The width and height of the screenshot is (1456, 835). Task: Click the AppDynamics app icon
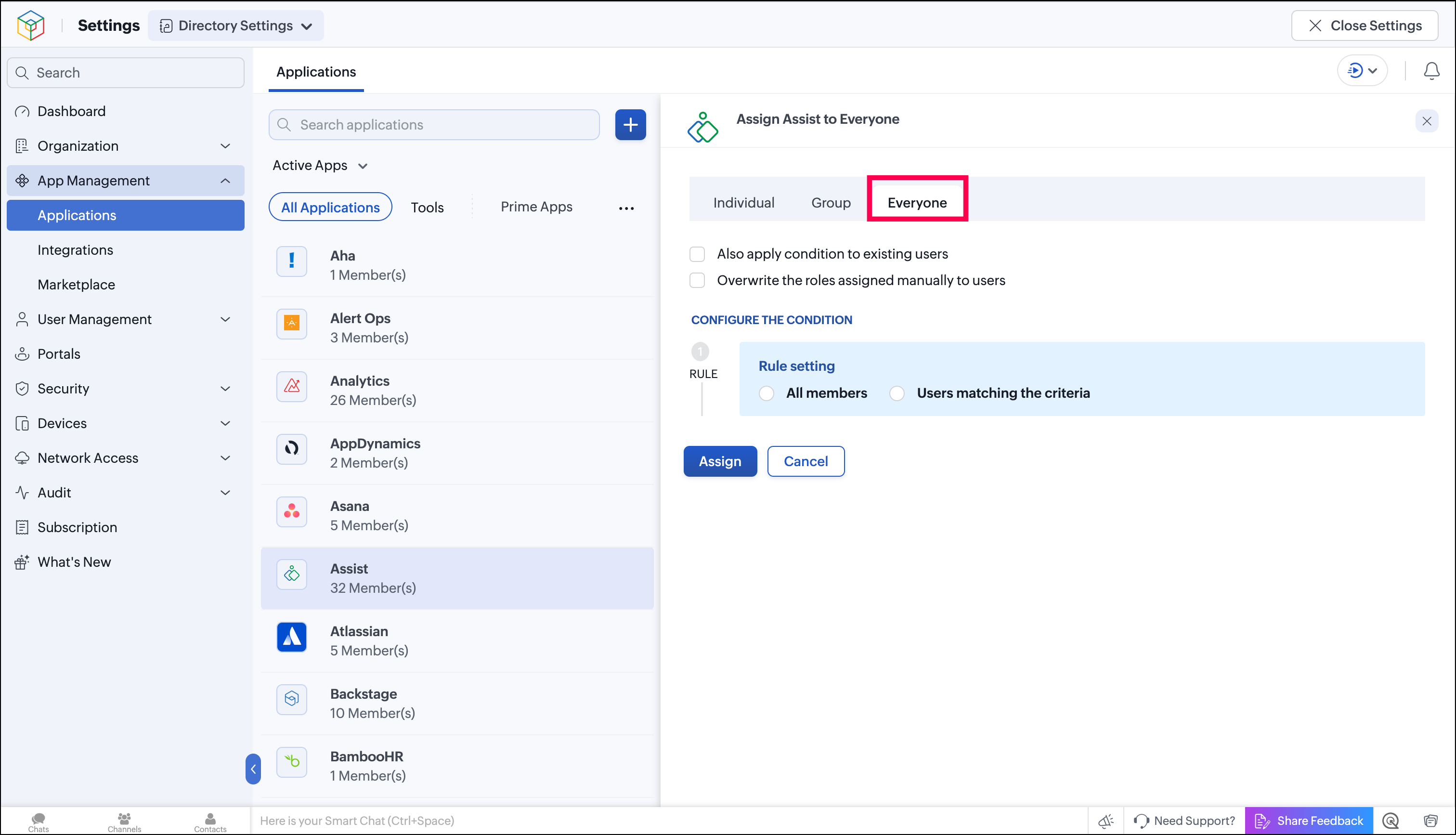click(x=292, y=448)
